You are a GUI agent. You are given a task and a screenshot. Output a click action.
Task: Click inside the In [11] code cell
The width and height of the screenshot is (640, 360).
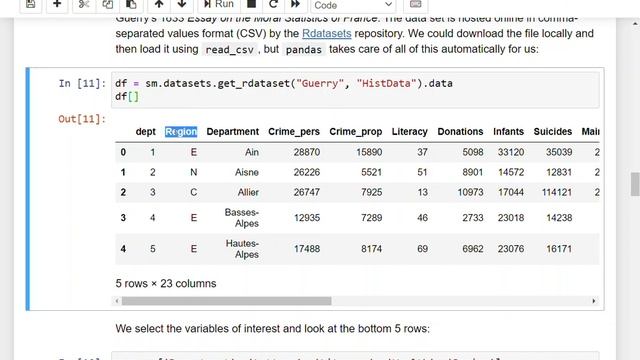(x=355, y=90)
